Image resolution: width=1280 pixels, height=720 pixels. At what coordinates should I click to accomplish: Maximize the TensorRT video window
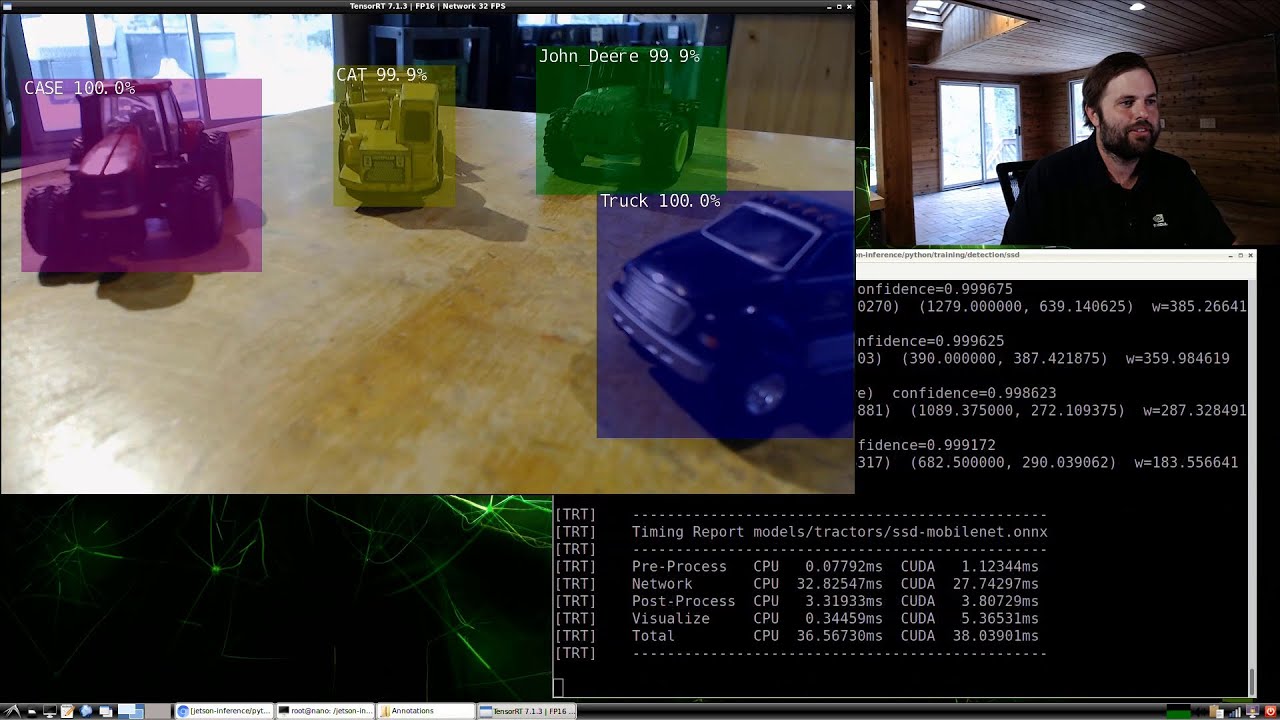point(839,6)
